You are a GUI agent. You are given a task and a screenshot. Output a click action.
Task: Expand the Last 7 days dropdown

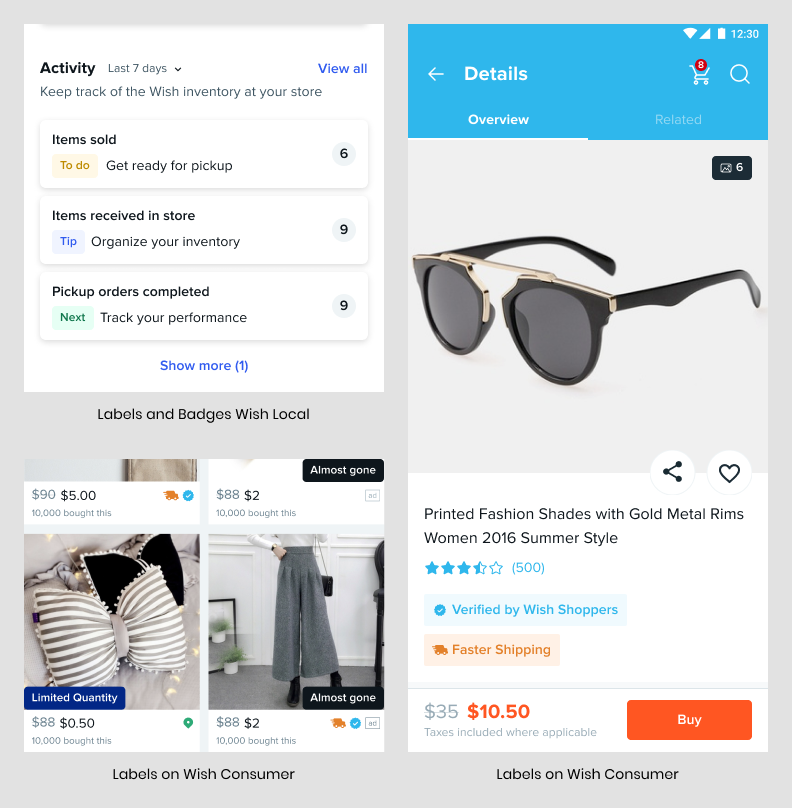[144, 69]
